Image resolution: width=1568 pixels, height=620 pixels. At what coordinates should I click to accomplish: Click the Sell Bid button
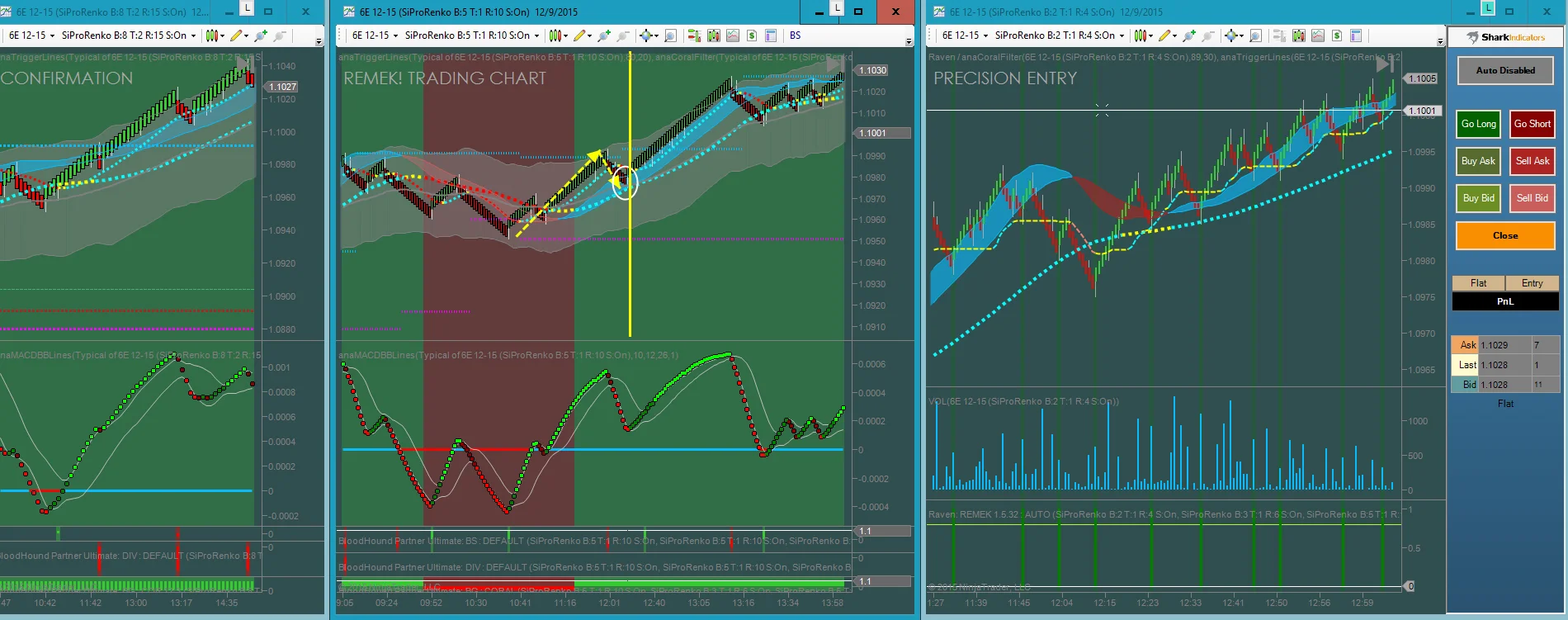pos(1532,198)
